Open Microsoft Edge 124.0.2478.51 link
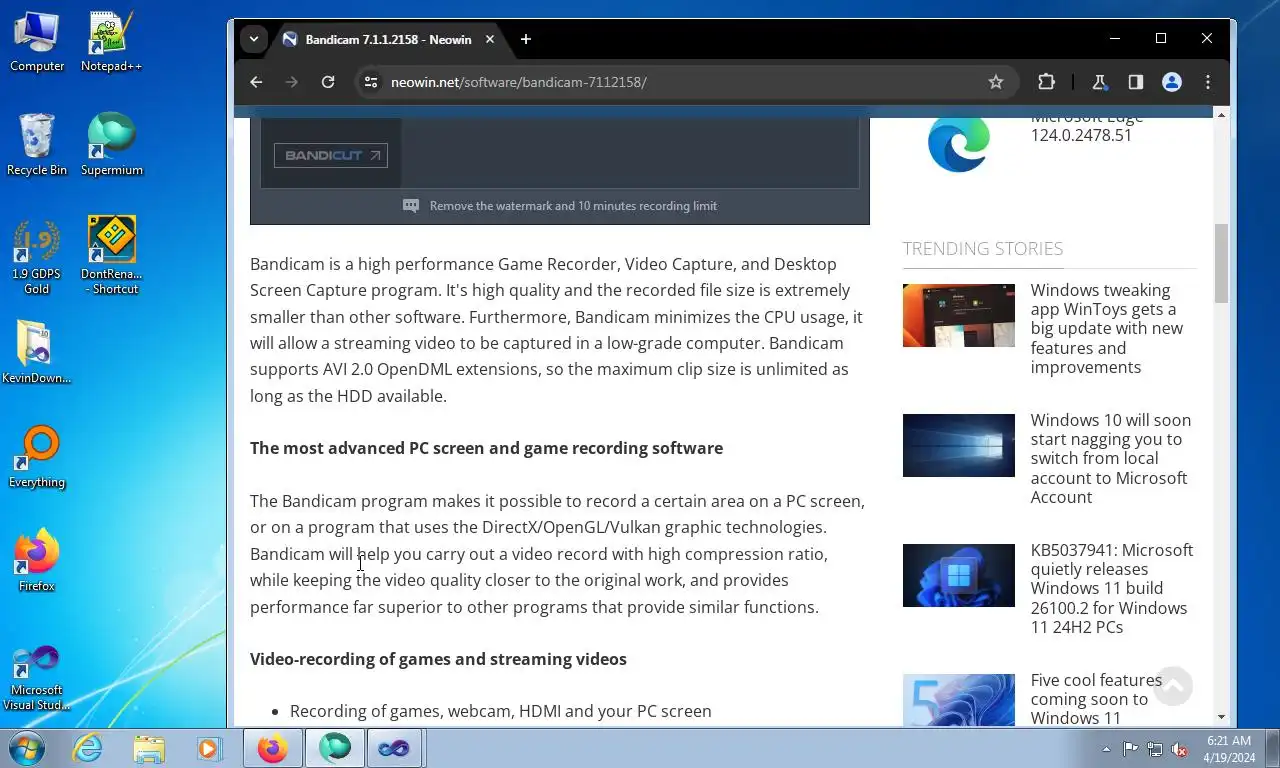The image size is (1280, 768). [1087, 126]
